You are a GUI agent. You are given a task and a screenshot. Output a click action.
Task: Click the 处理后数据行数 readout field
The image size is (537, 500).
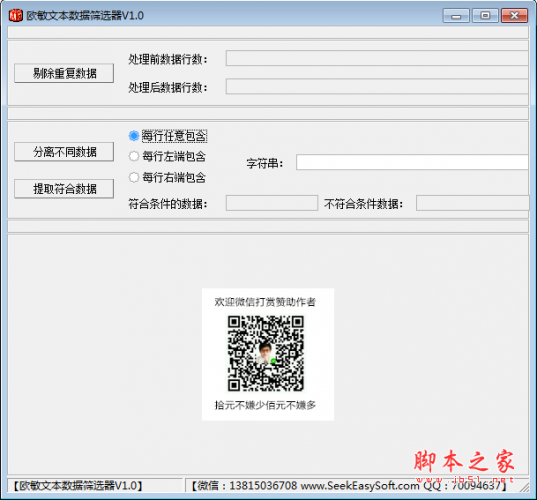coord(377,86)
